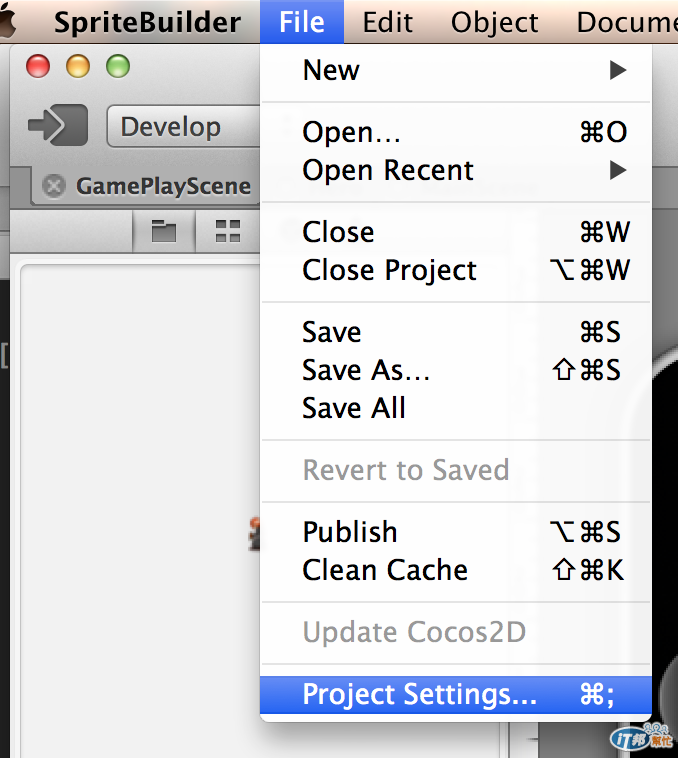Open the Apple menu

pyautogui.click(x=8, y=22)
